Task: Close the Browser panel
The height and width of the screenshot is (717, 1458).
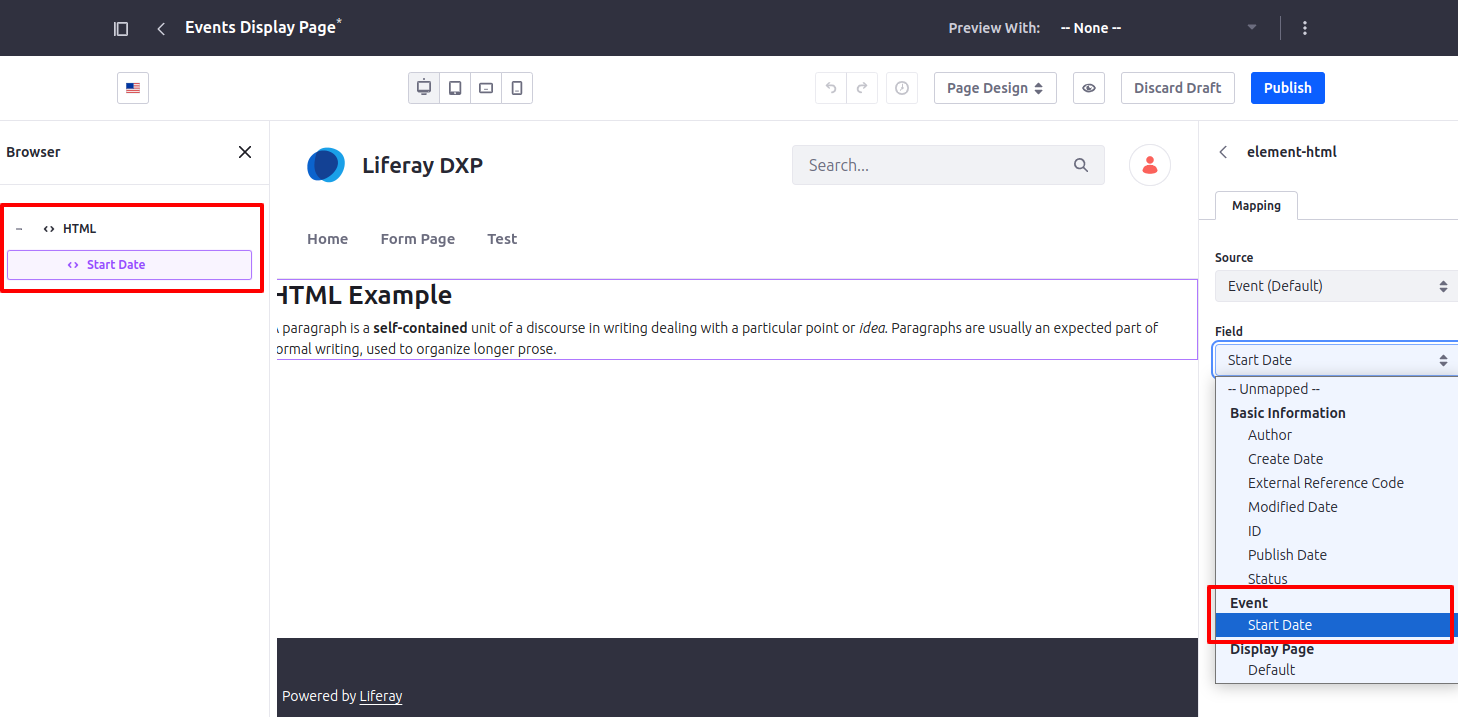Action: [245, 152]
